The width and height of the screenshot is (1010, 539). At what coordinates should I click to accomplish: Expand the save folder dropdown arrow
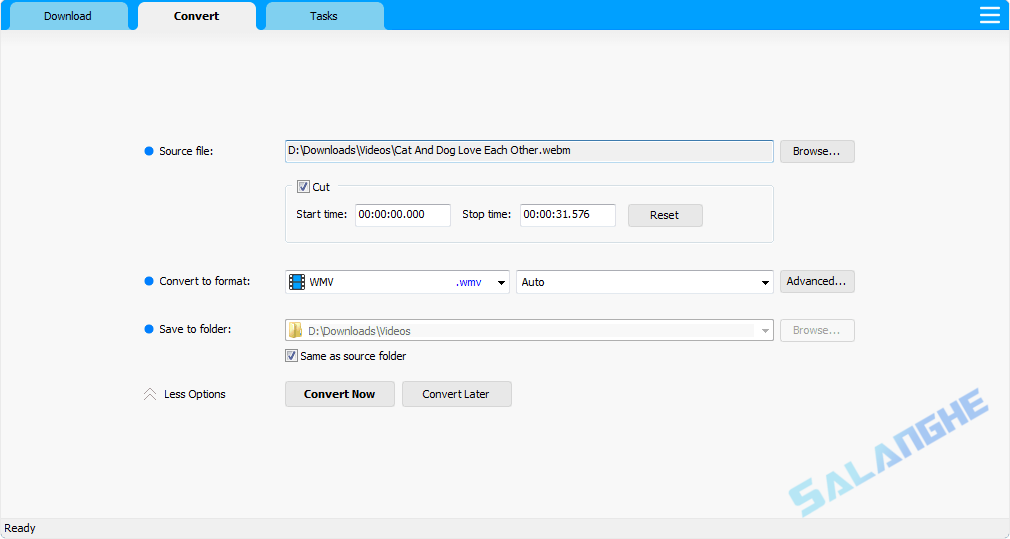pos(765,331)
